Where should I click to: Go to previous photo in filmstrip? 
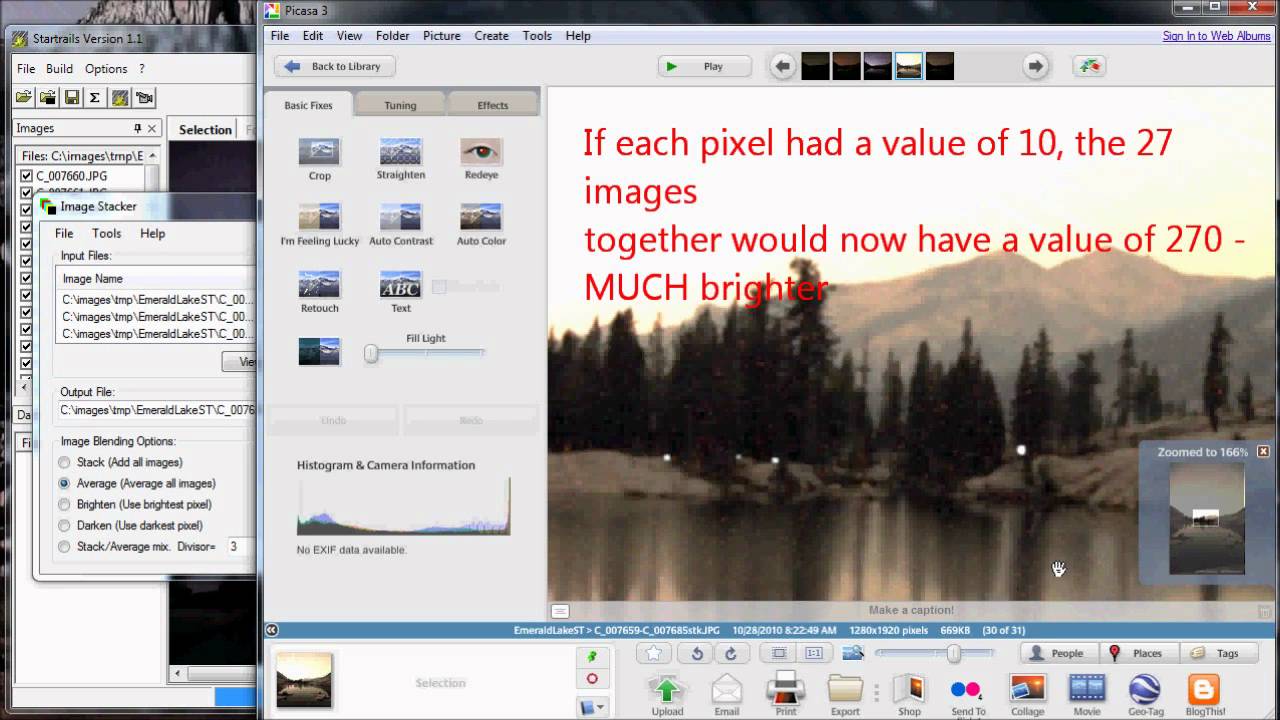pyautogui.click(x=783, y=67)
